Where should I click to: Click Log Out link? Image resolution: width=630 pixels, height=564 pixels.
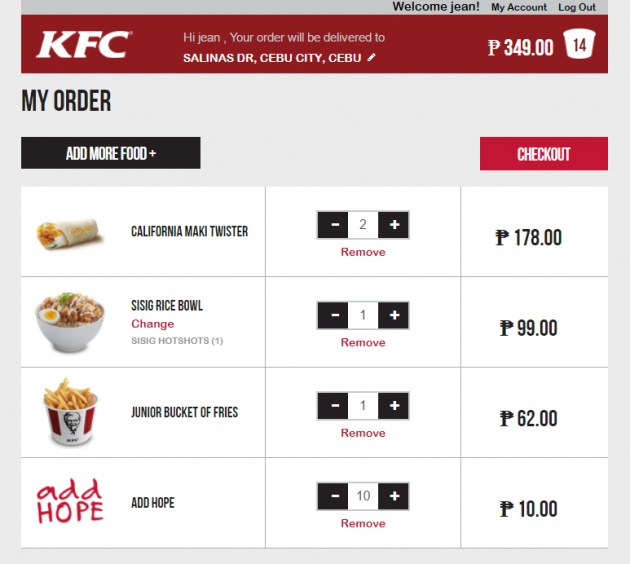pyautogui.click(x=577, y=7)
